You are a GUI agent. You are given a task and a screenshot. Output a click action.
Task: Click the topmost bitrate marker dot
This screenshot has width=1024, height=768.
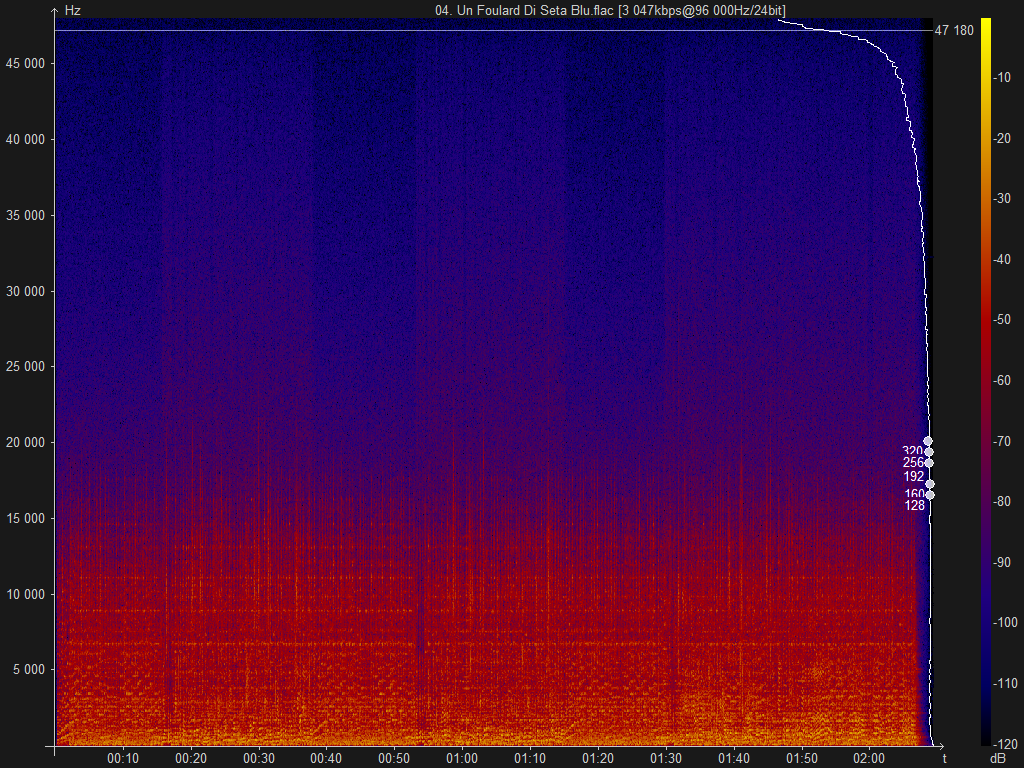[x=927, y=441]
